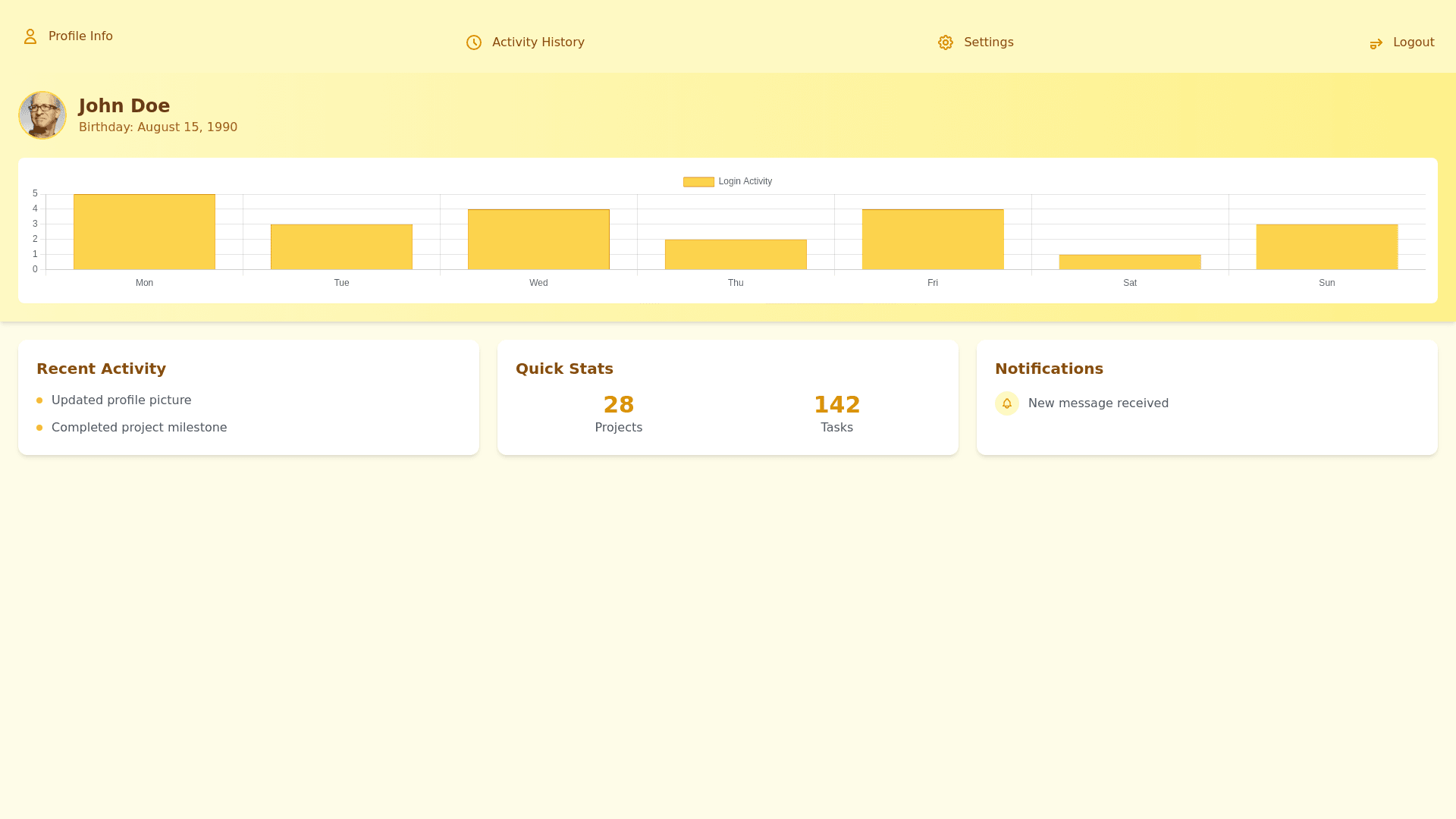
Task: Click the Completed project milestone entry
Action: (139, 428)
